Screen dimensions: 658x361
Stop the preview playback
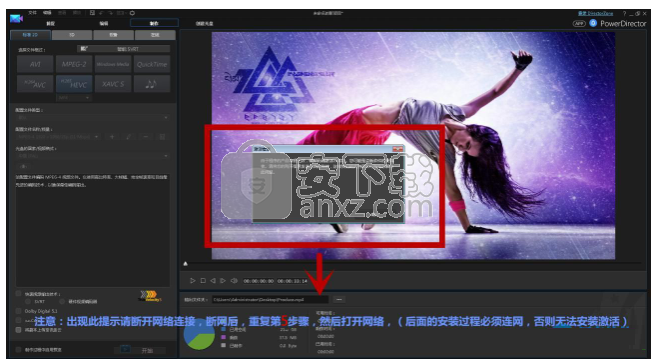click(x=203, y=280)
